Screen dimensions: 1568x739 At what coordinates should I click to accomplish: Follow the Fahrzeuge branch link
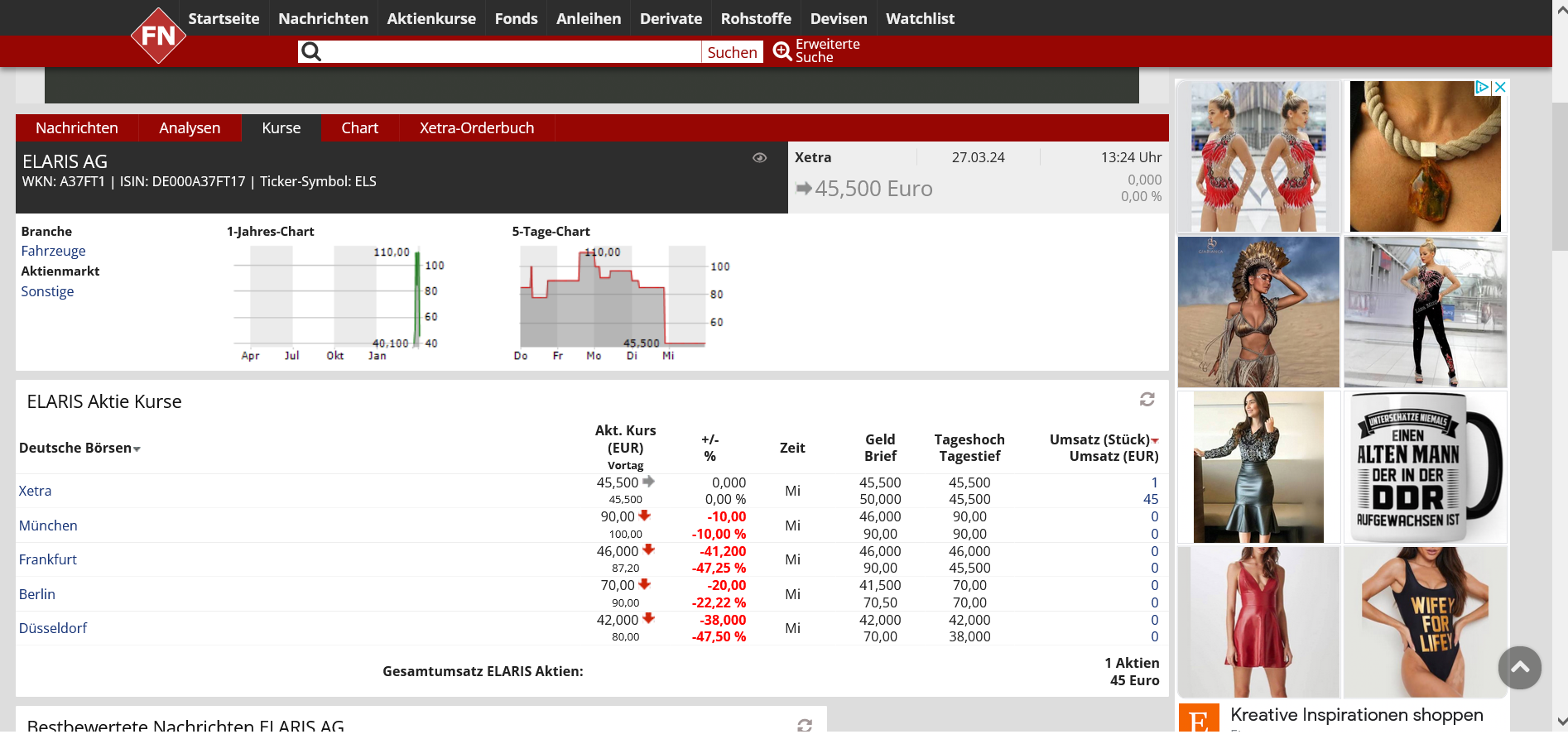53,251
